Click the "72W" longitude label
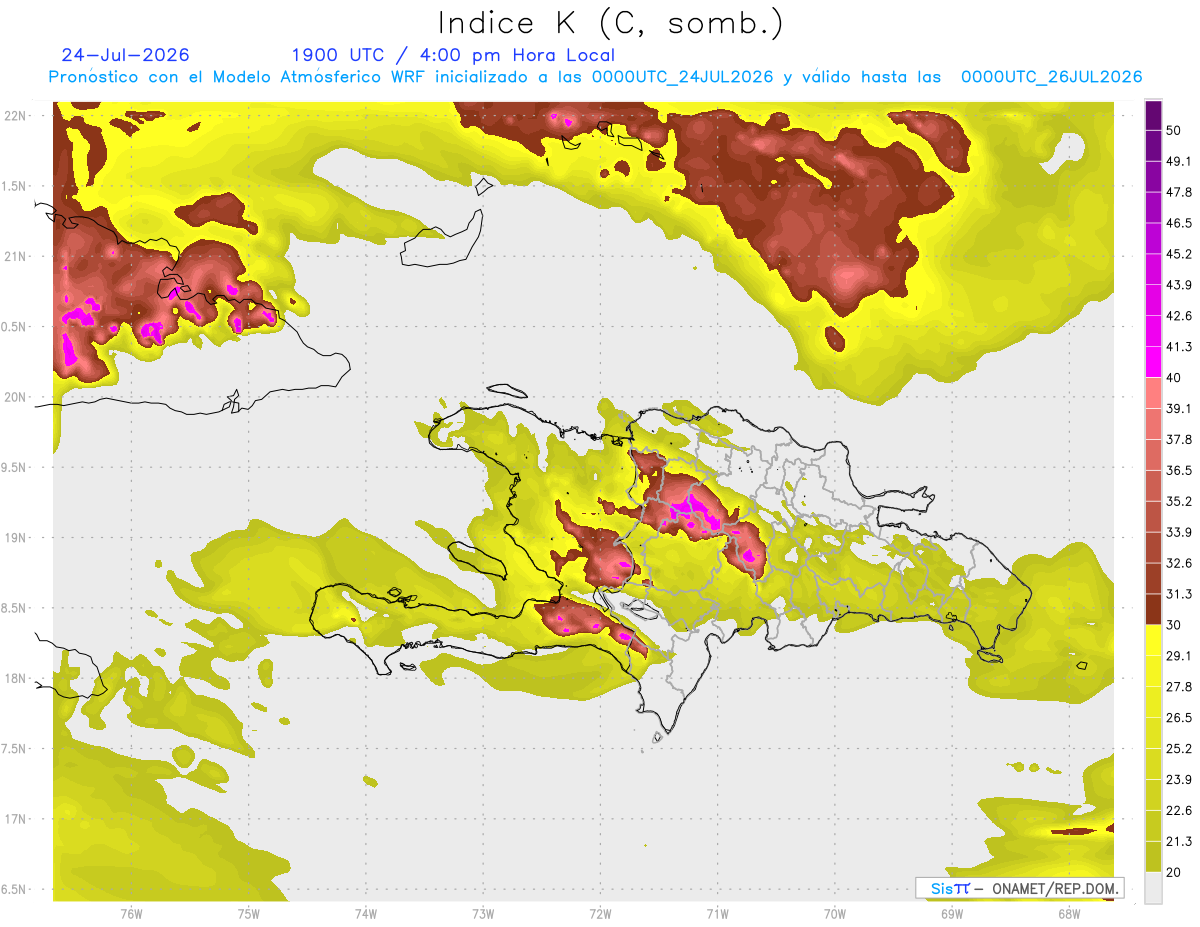Viewport: 1200px width, 927px height. pos(600,914)
